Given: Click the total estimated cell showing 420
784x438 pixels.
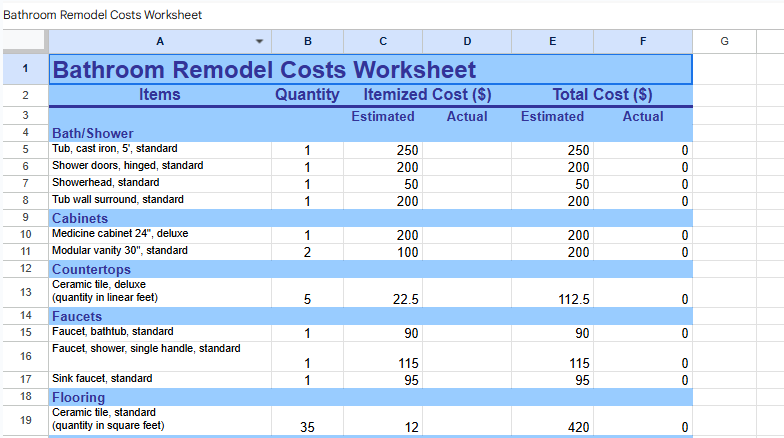Looking at the screenshot, I should [552, 427].
